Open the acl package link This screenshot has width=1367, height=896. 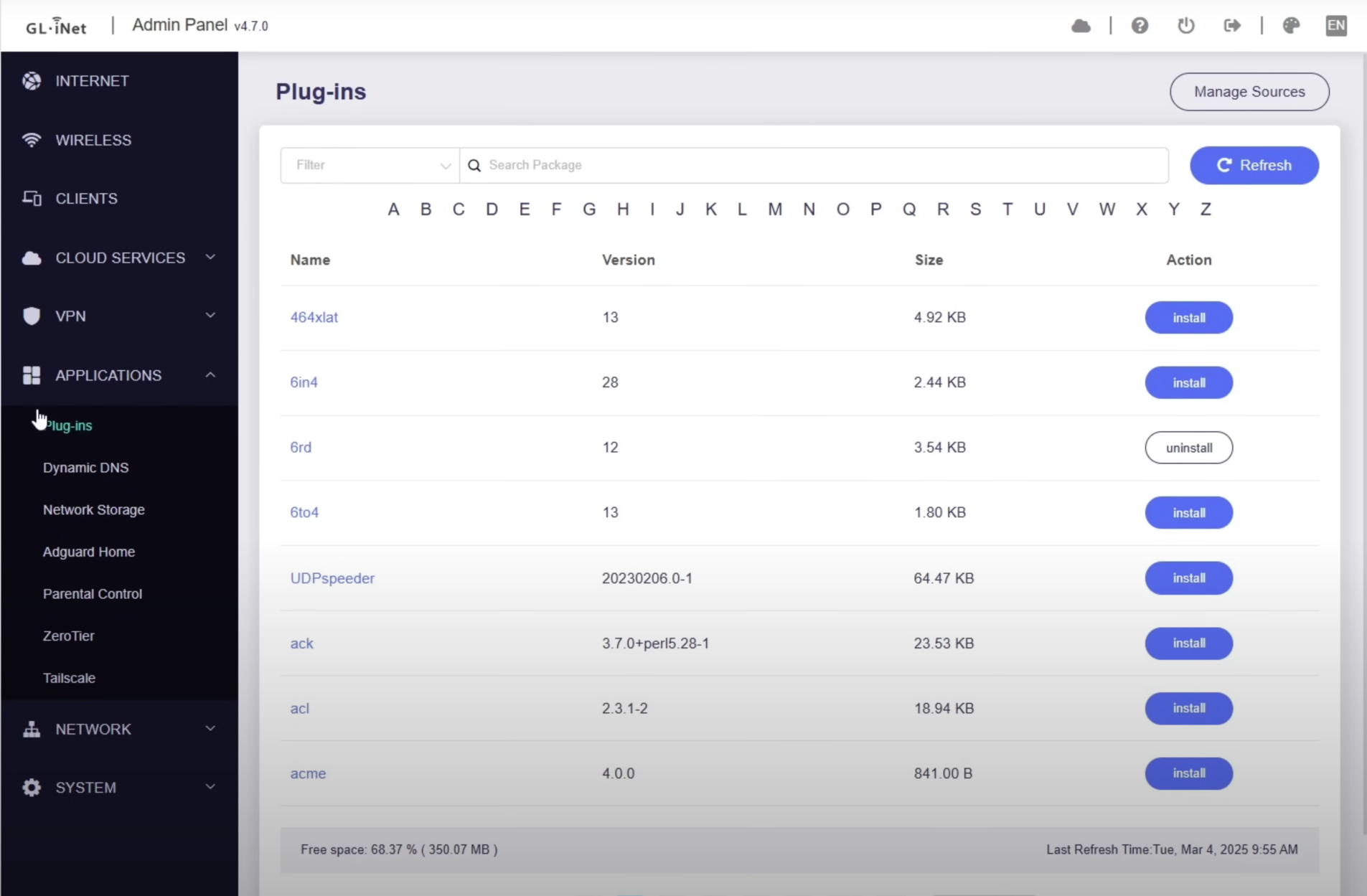300,709
